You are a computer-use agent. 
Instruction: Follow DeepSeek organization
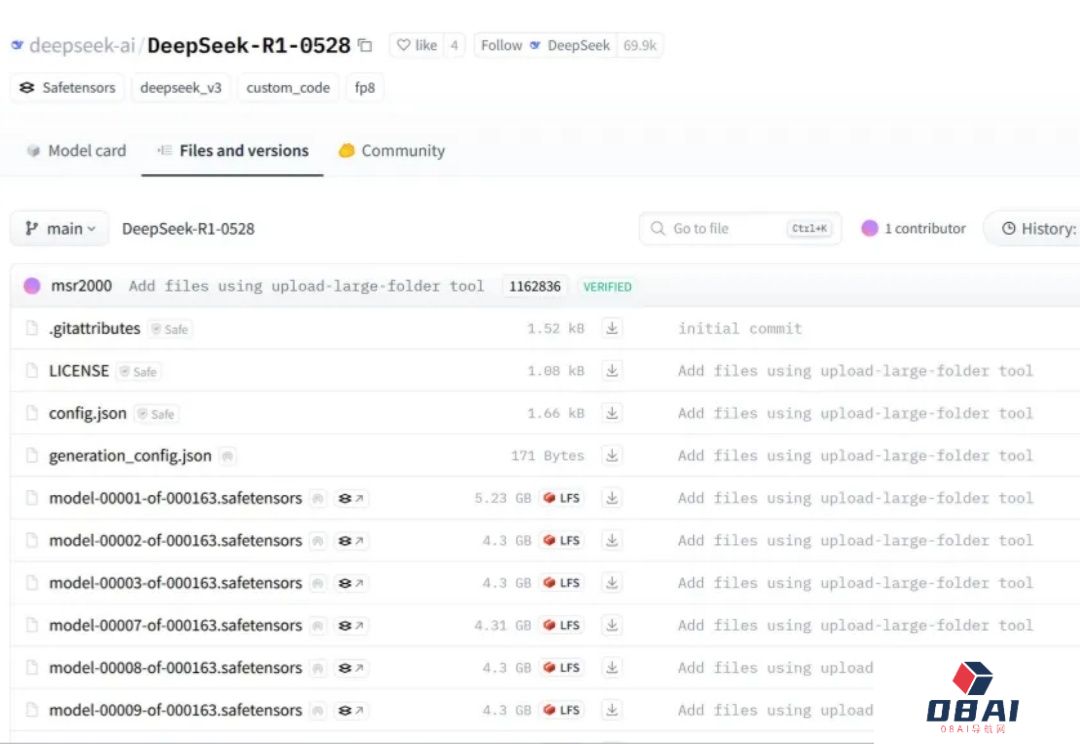(545, 45)
